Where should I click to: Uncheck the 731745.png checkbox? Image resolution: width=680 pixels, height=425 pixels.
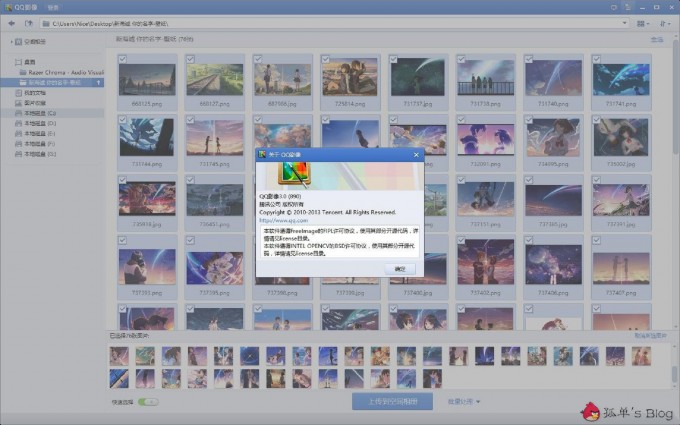[x=190, y=119]
